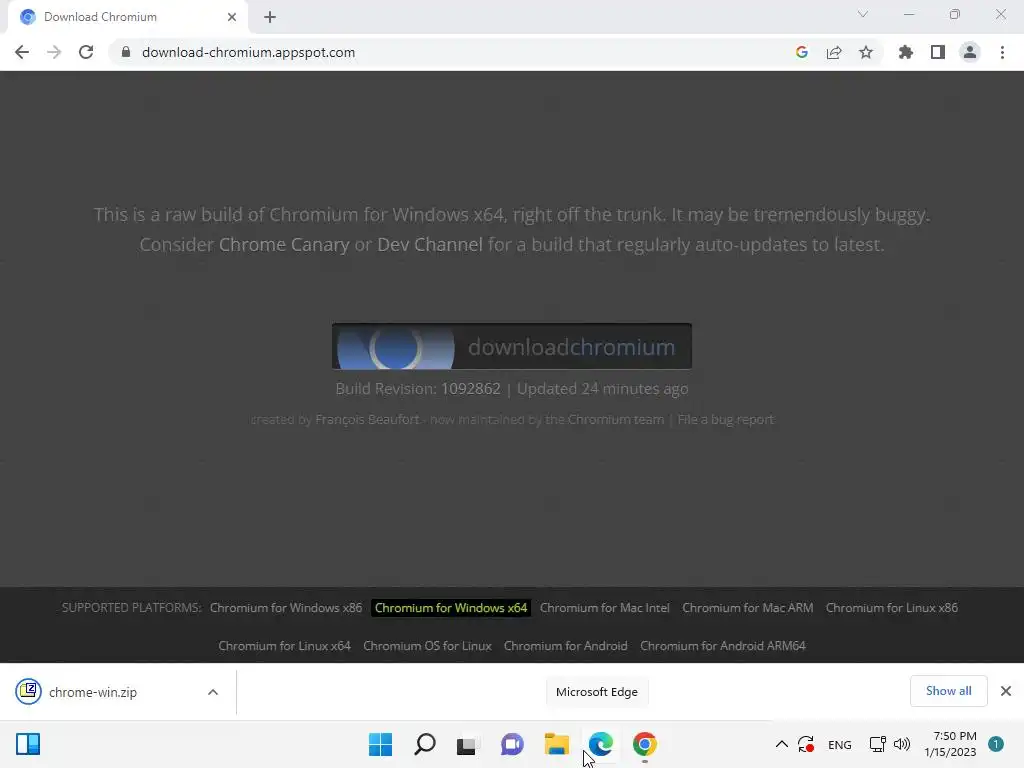Screen dimensions: 1024x768
Task: Close the Download Chromium tab
Action: tap(232, 17)
